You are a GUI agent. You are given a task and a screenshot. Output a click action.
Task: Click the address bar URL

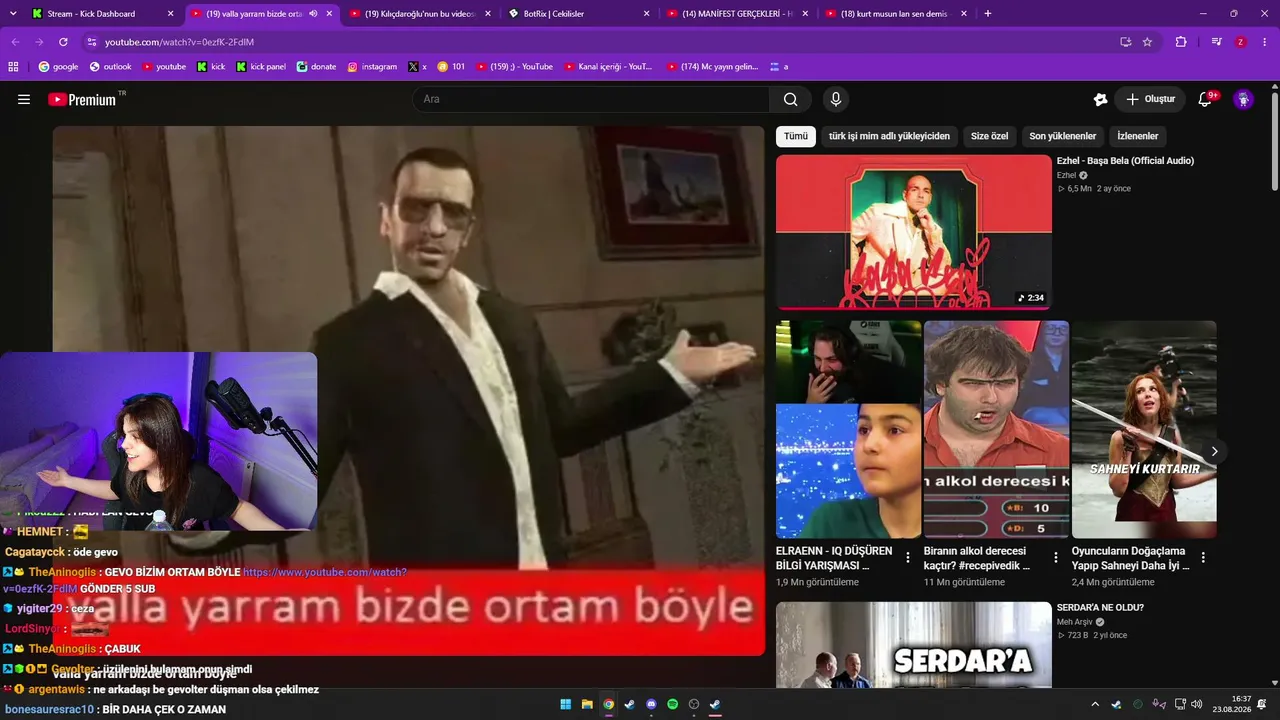point(179,42)
